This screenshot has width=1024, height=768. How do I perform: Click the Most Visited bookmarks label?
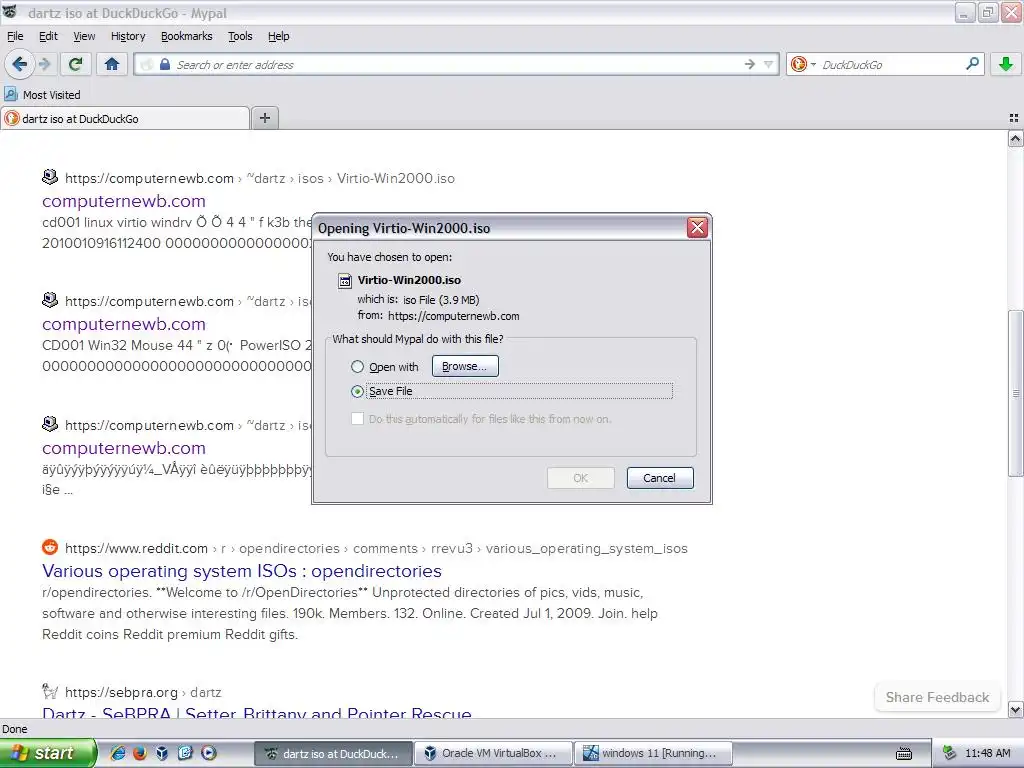click(x=52, y=95)
